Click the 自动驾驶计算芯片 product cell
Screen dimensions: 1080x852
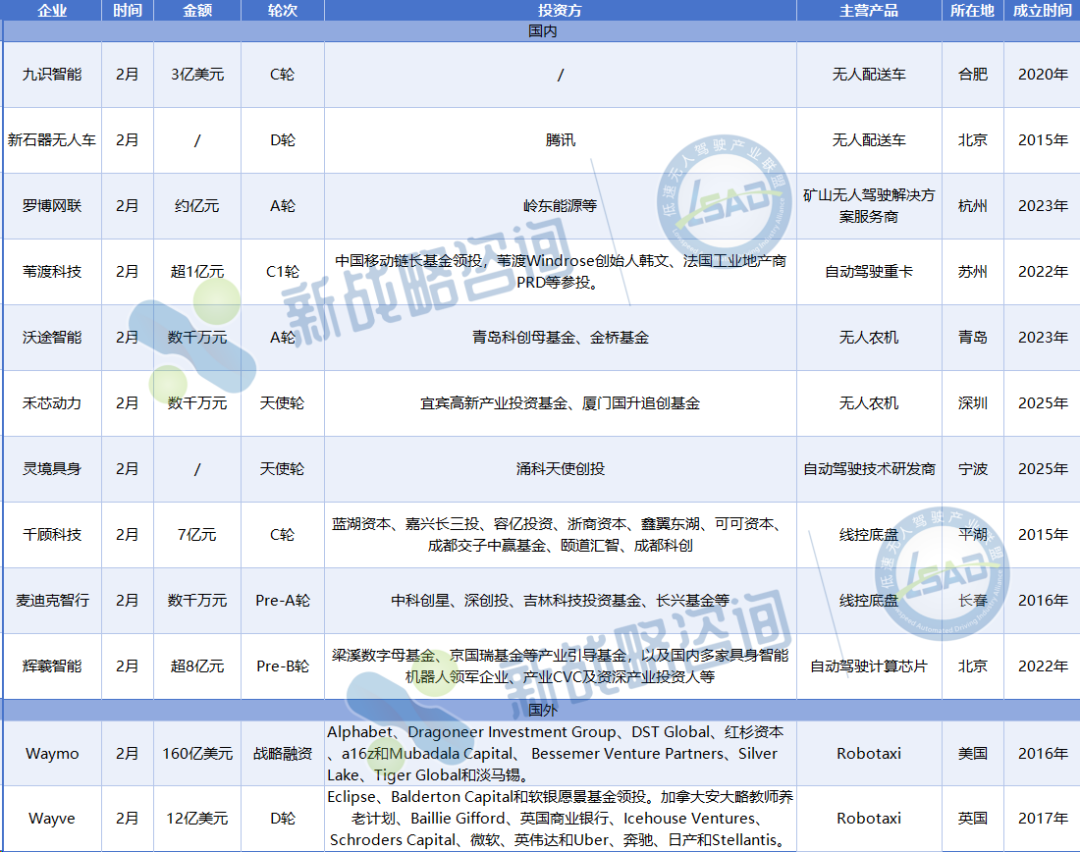point(868,666)
